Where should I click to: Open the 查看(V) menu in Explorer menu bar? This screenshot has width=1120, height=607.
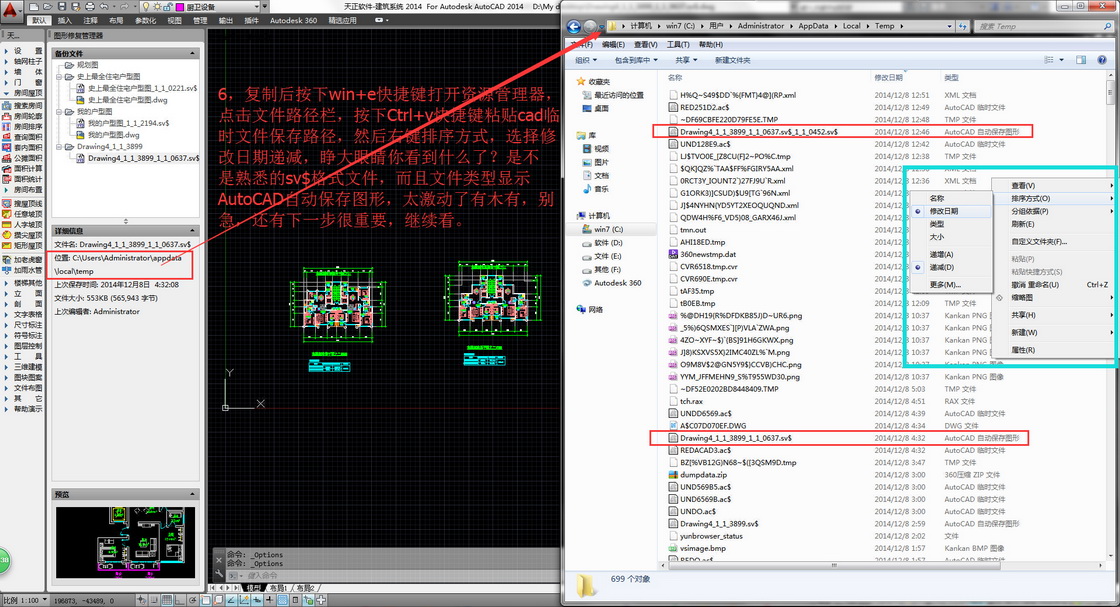[x=646, y=44]
